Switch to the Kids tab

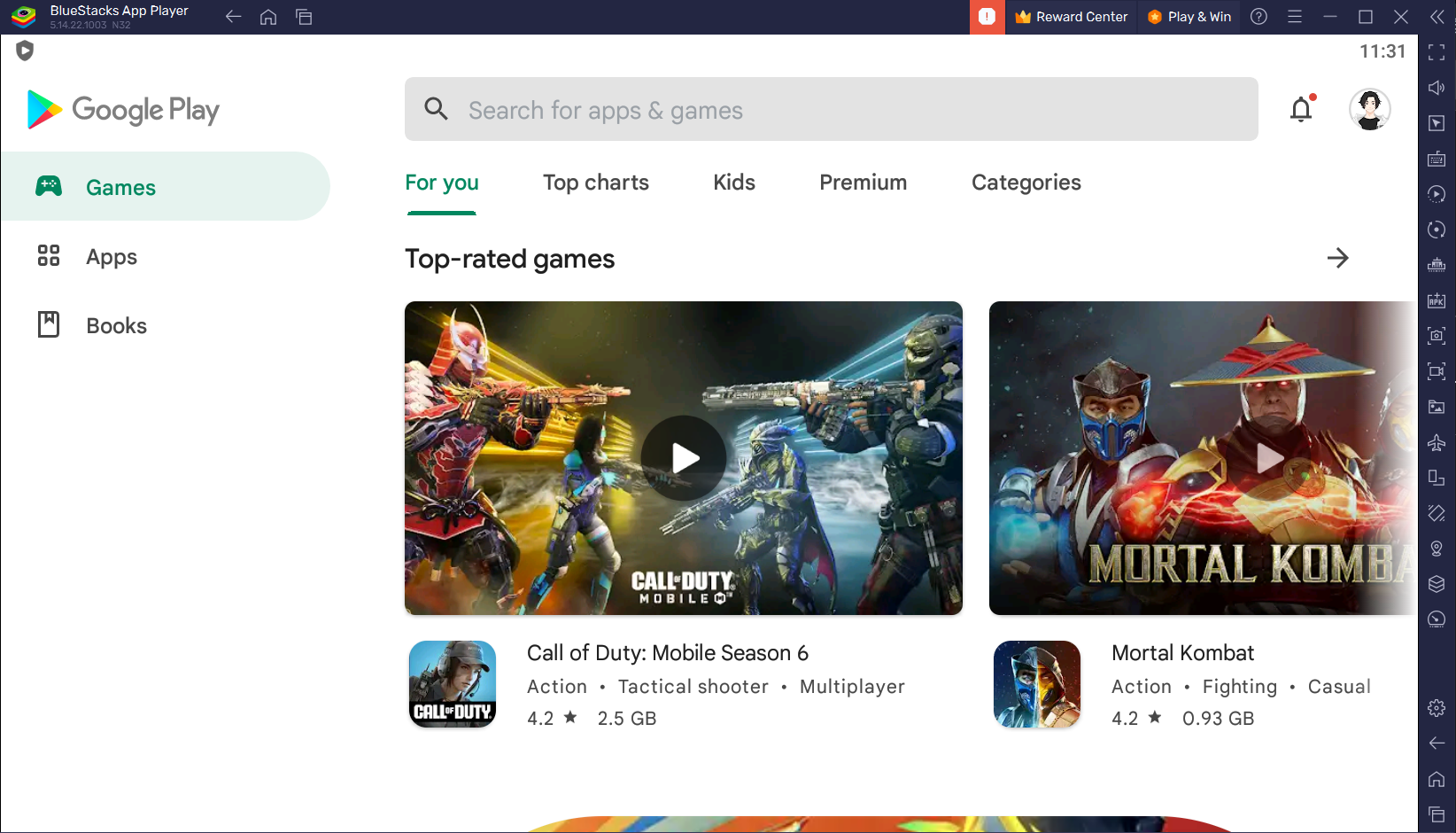coord(734,183)
